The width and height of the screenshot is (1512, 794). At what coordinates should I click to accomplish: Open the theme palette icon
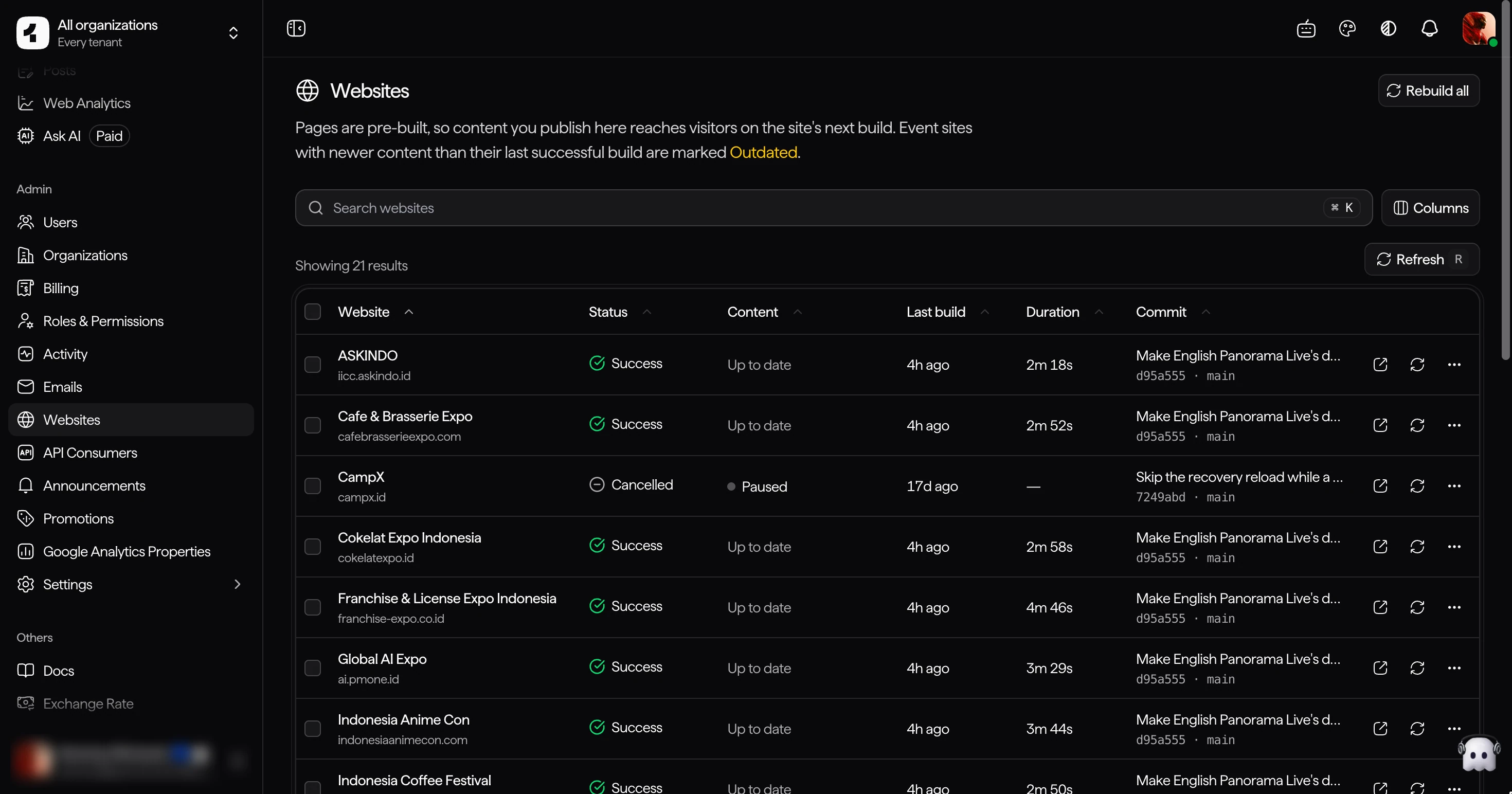(1347, 28)
